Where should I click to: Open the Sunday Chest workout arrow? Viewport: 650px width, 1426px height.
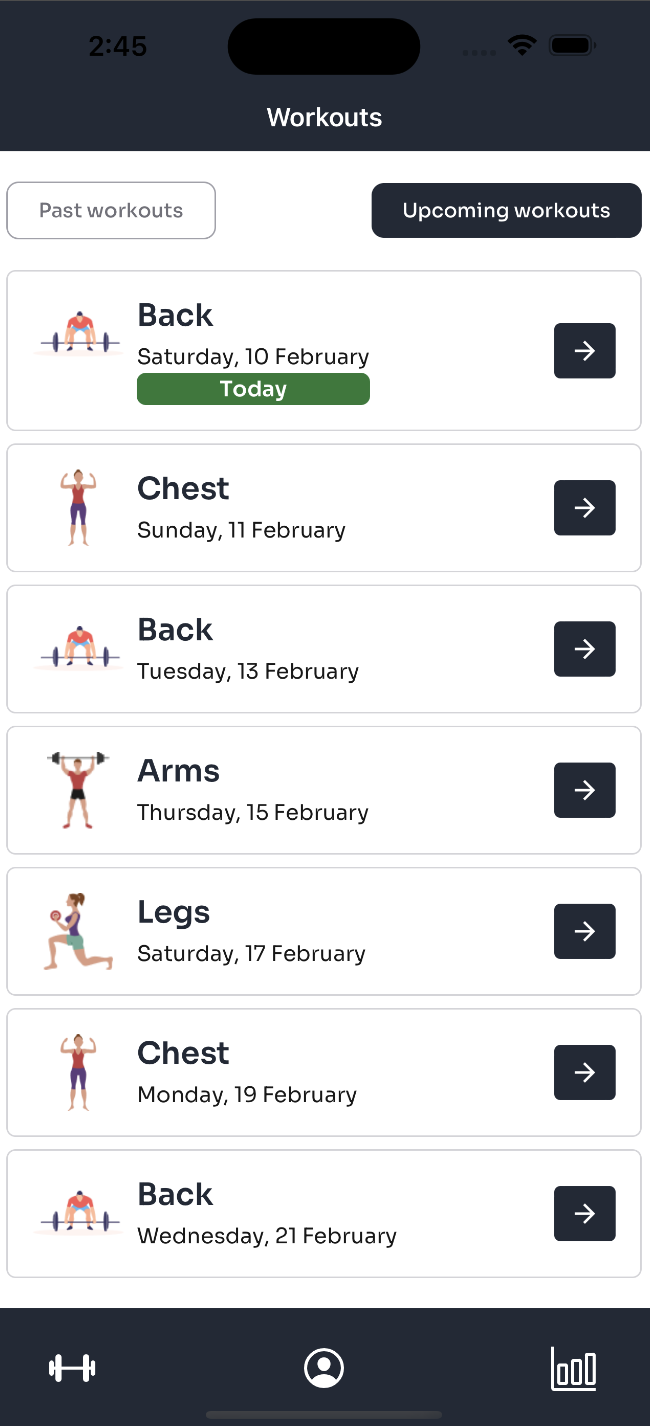(584, 507)
